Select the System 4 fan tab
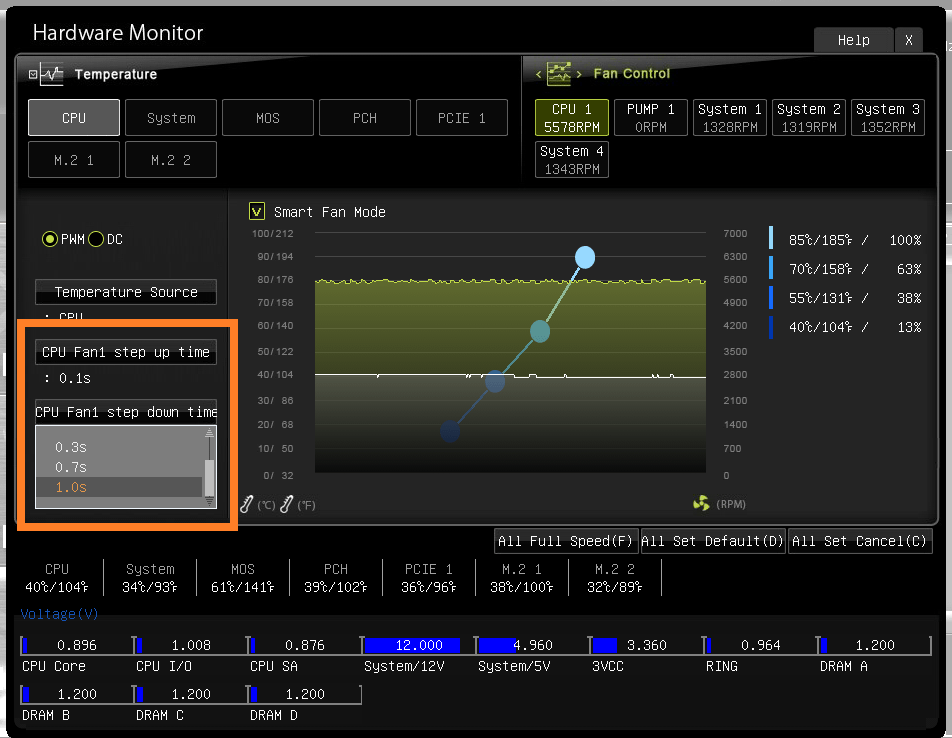The image size is (952, 738). coord(571,160)
